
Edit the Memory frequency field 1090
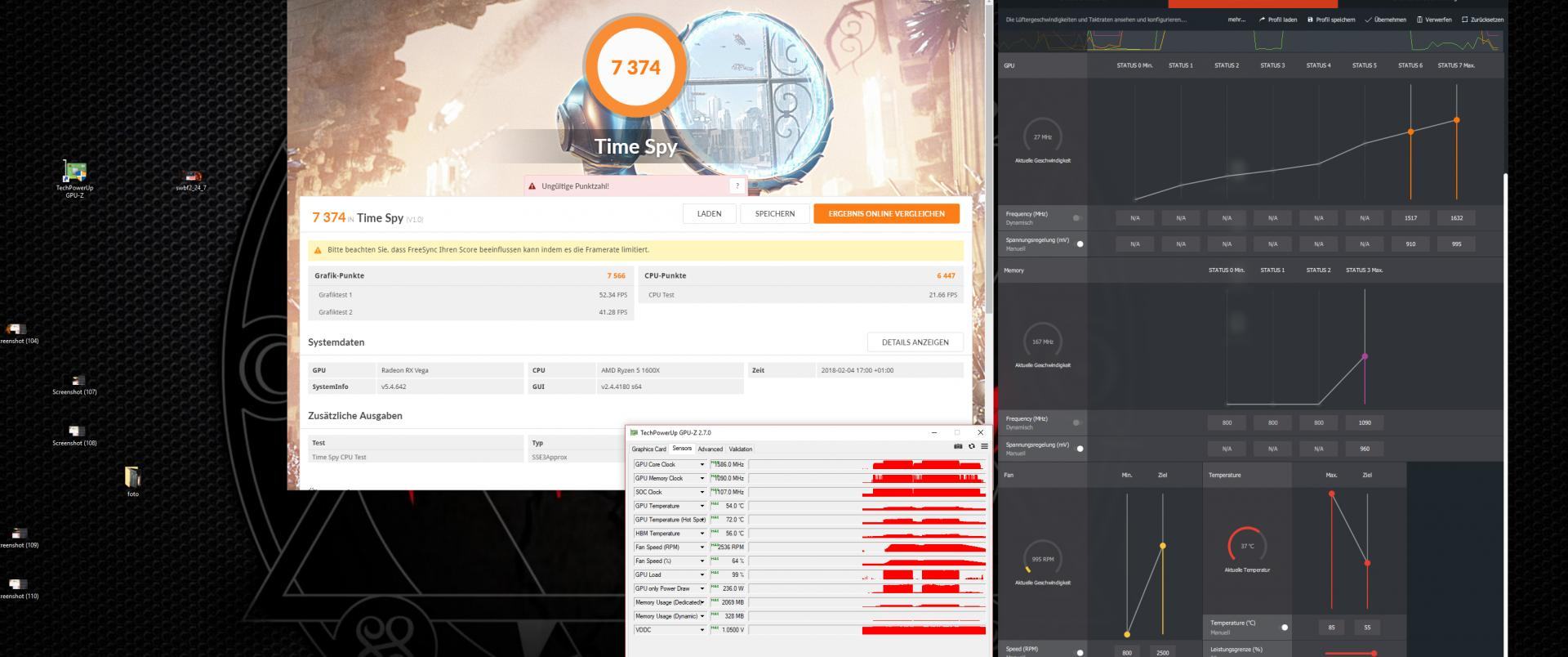pos(1365,422)
